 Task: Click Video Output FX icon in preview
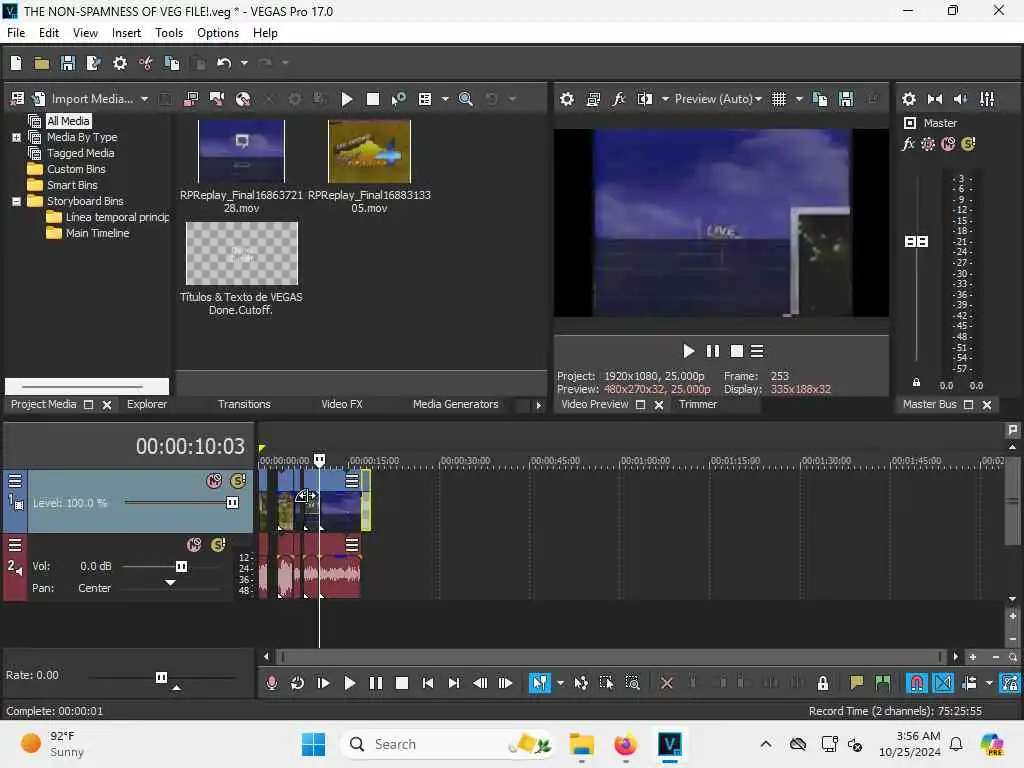coord(618,99)
